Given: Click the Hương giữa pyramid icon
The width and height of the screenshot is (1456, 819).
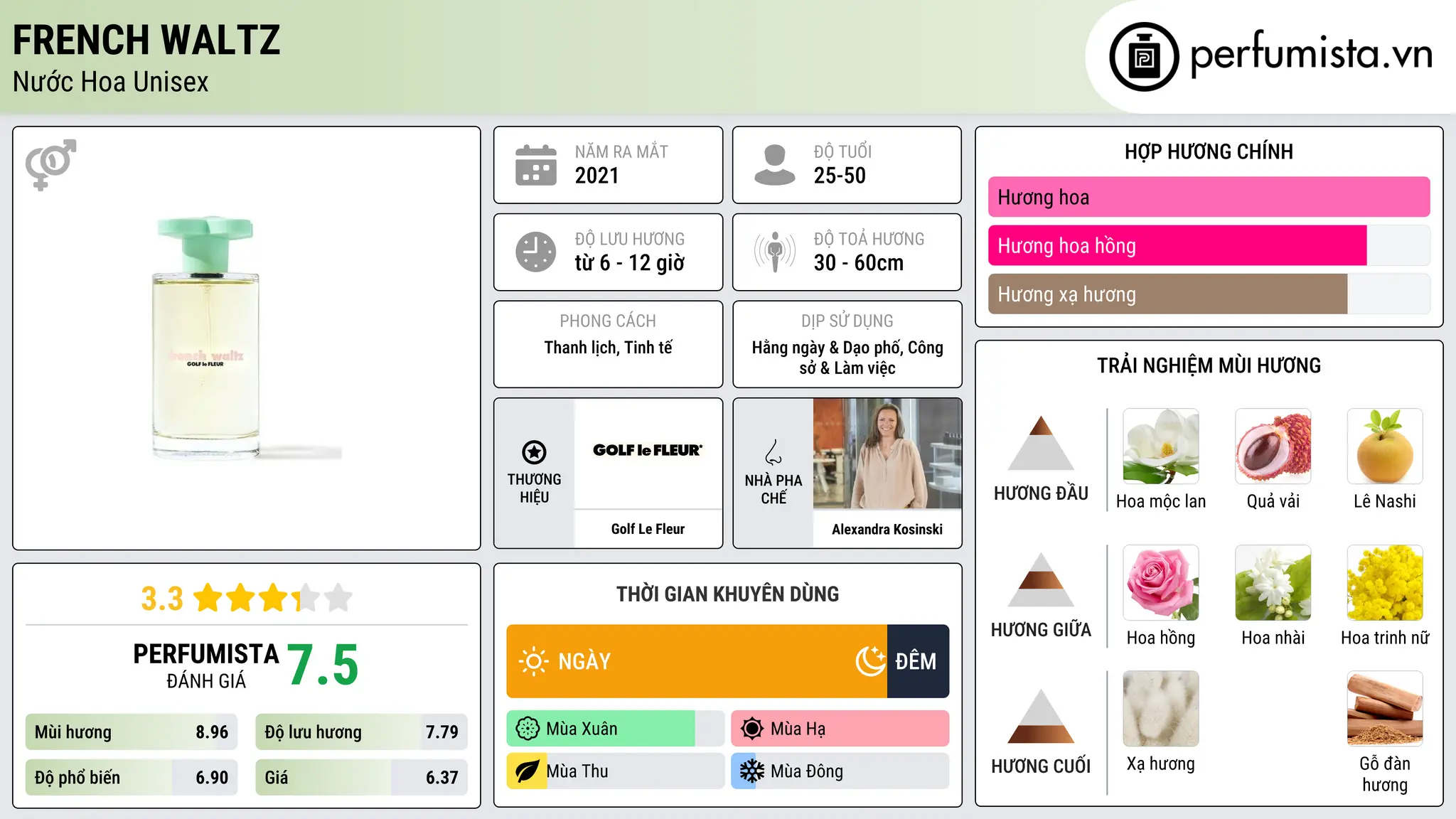Looking at the screenshot, I should (x=1041, y=579).
